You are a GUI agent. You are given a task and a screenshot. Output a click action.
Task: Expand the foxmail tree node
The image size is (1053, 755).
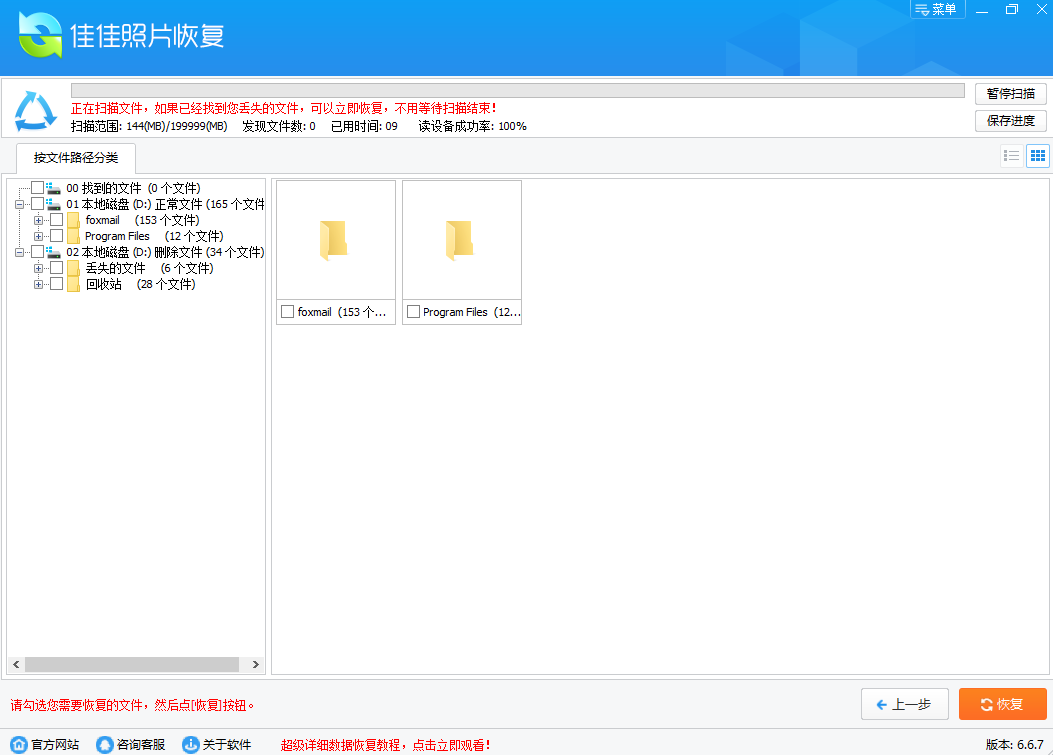point(39,220)
